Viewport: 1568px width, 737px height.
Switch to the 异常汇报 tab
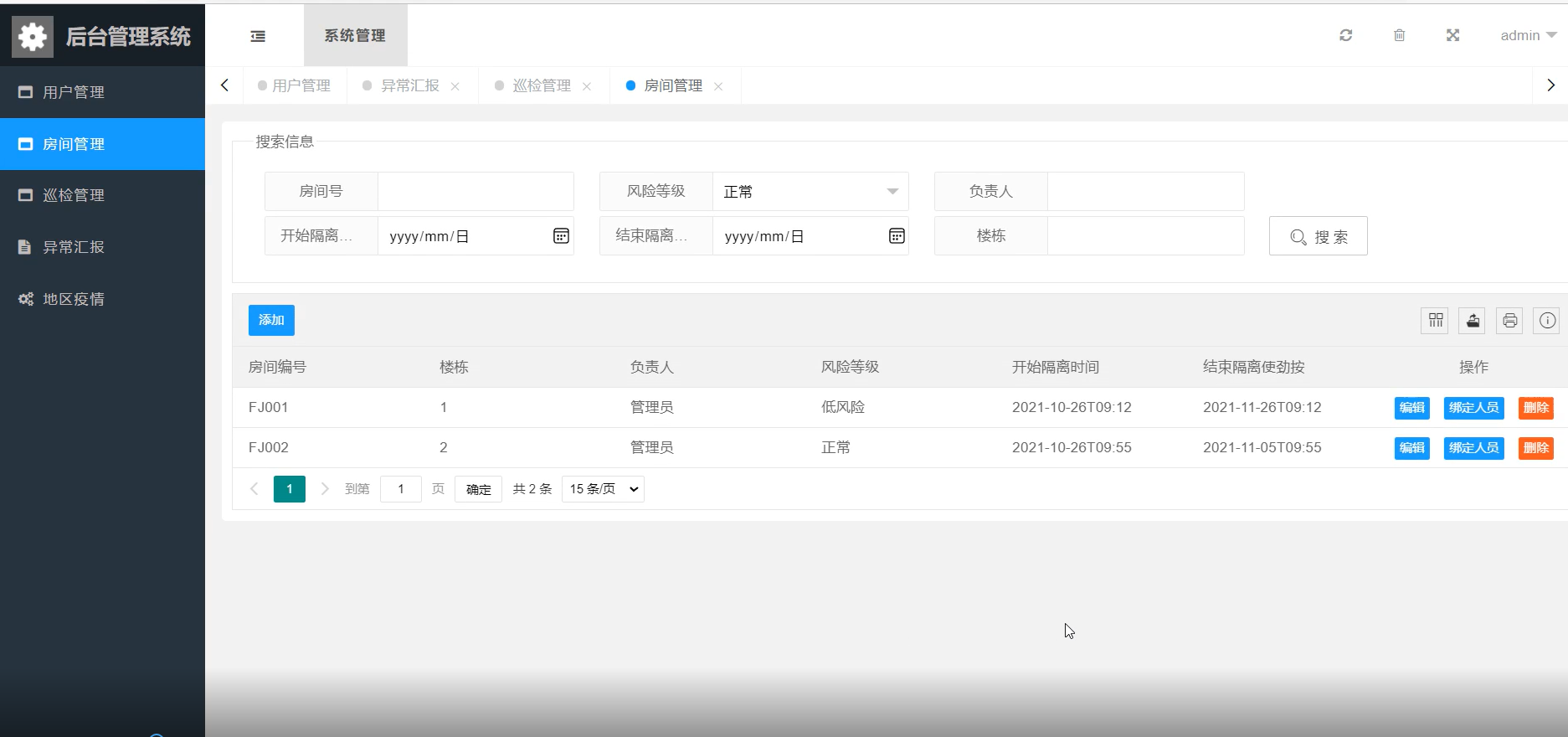point(409,85)
